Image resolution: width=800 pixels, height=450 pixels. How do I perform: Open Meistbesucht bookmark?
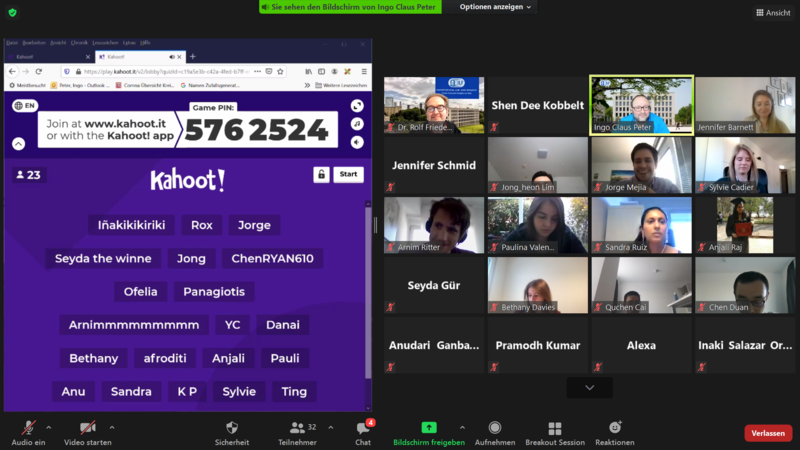28,85
